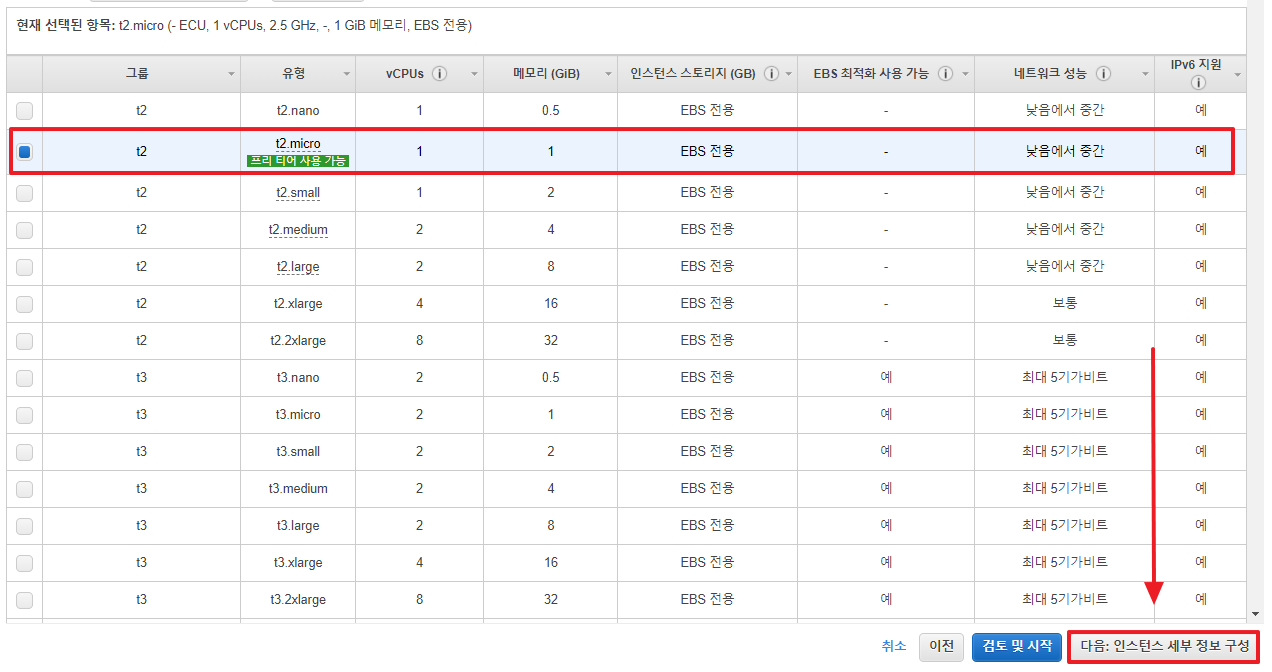
Task: Open vCPUs column info icon
Action: pyautogui.click(x=440, y=74)
